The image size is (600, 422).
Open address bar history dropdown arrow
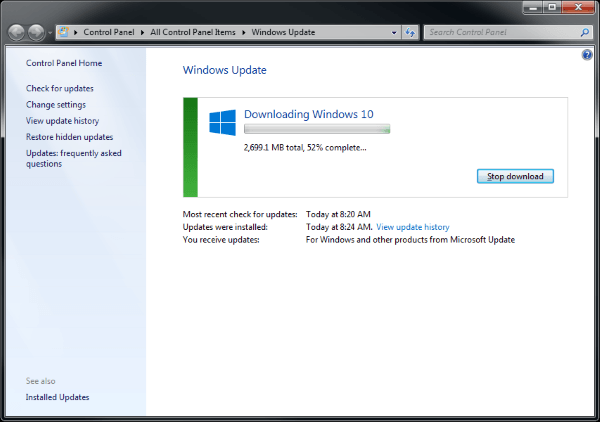click(394, 33)
